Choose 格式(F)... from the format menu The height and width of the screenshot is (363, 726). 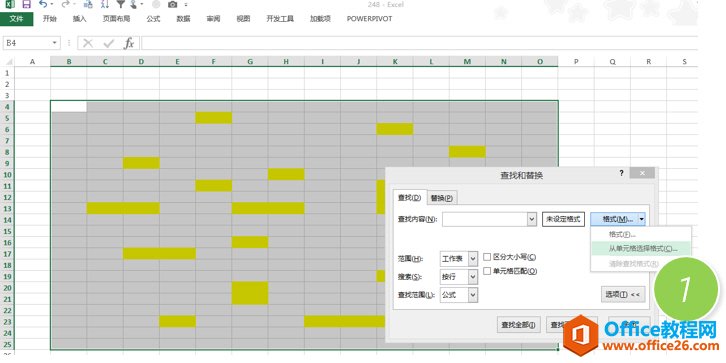click(x=622, y=234)
